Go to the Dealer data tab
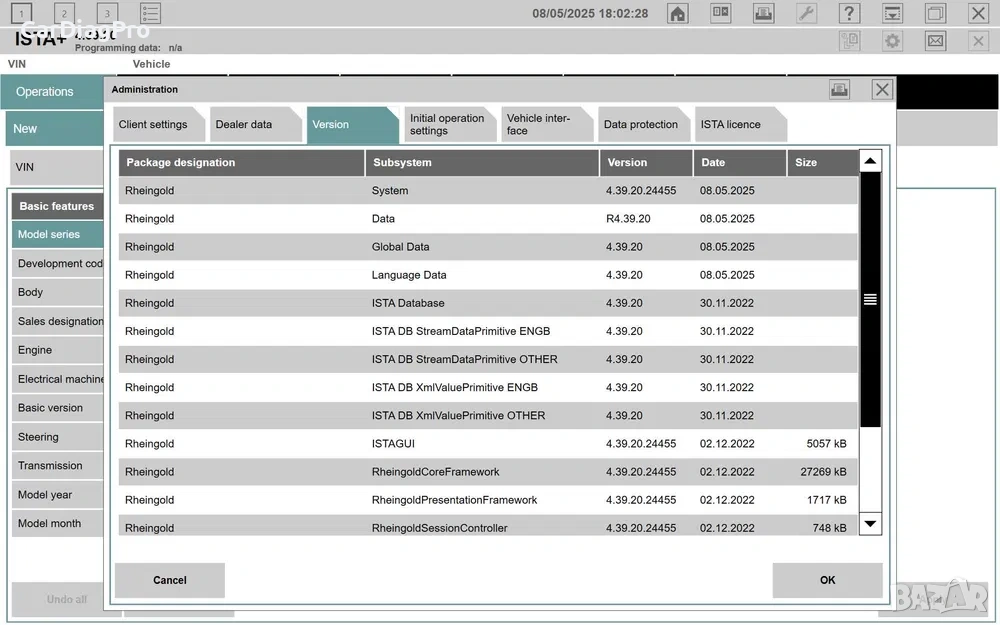Image resolution: width=1000 pixels, height=625 pixels. 244,125
